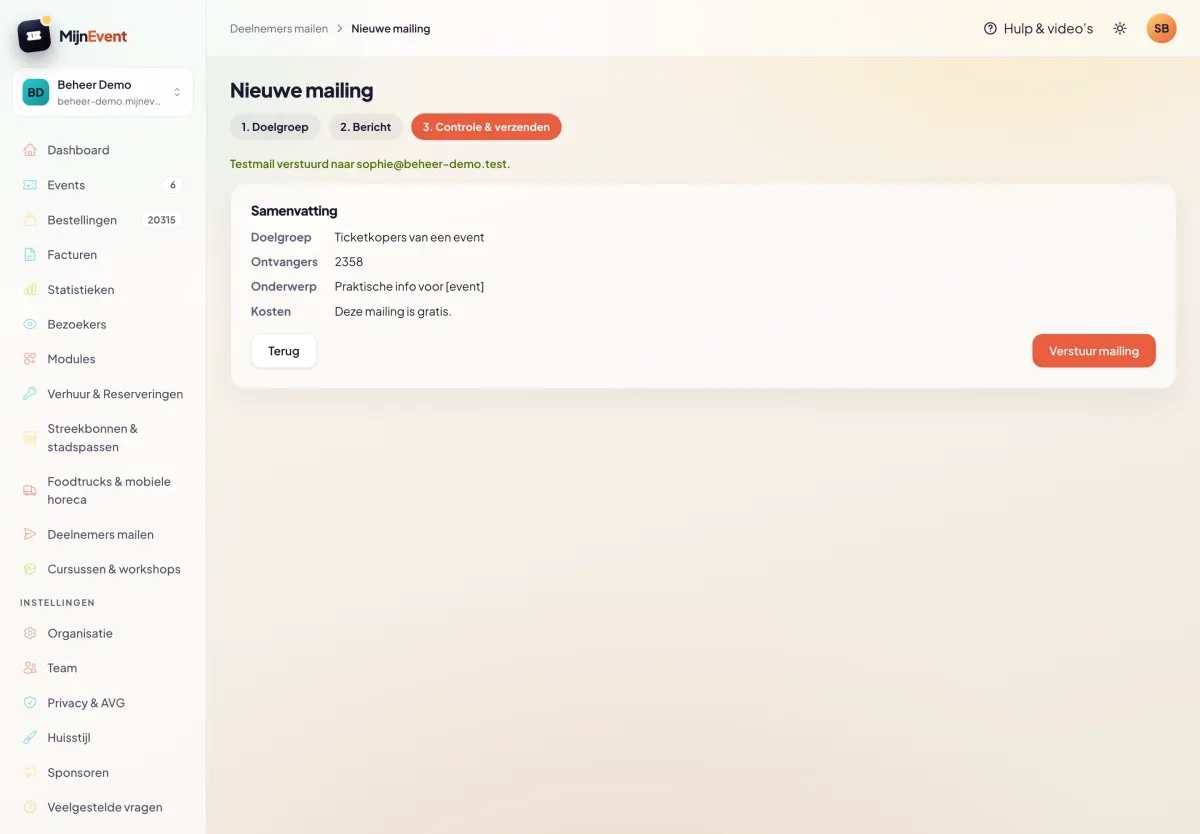Open the Modules grid icon

(x=30, y=359)
